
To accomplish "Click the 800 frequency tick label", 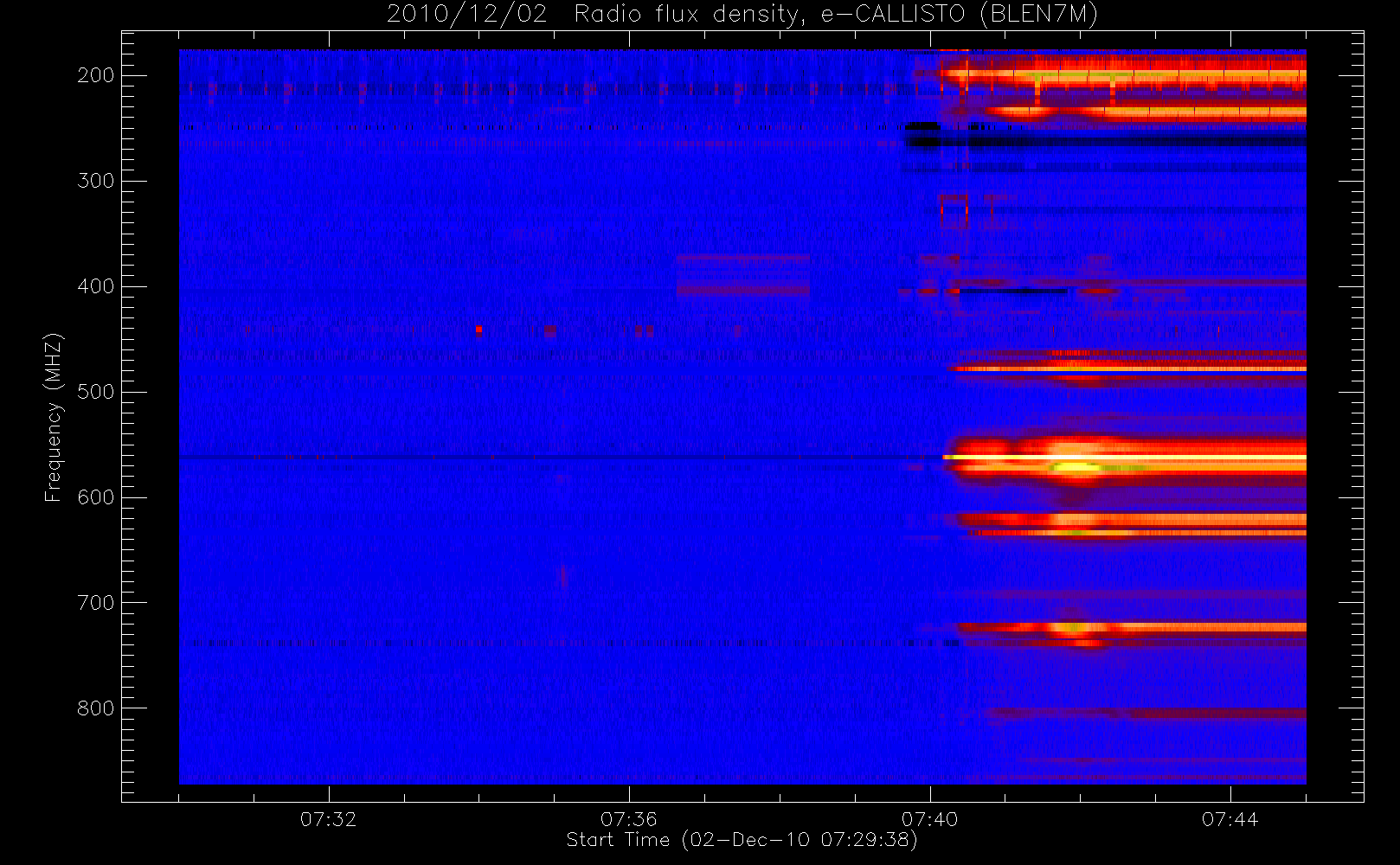I will 96,708.
